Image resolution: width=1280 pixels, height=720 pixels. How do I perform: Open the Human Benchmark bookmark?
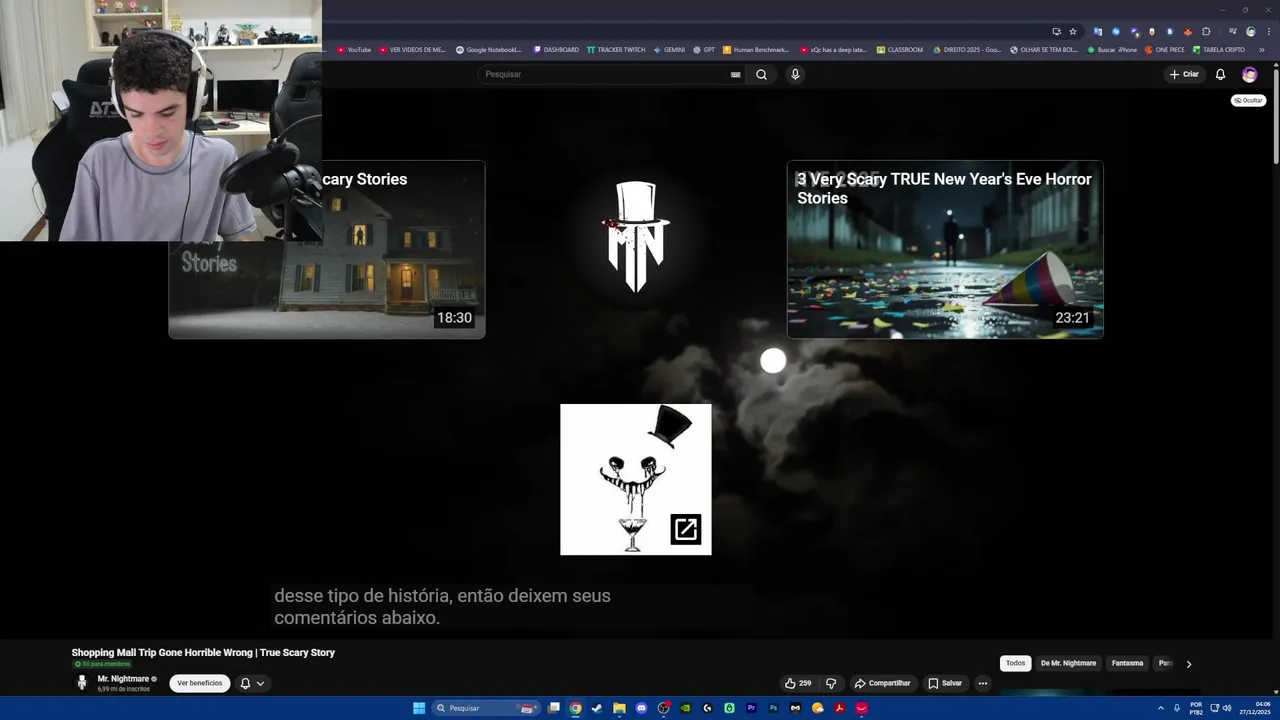pos(756,49)
